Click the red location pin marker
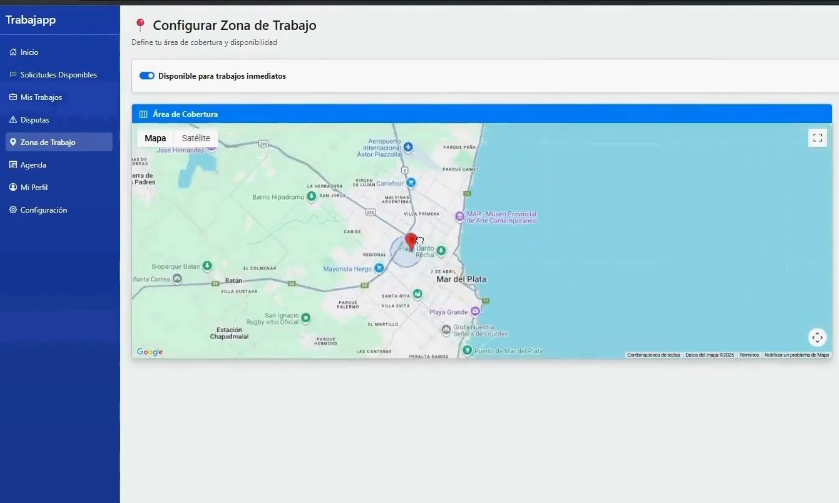Viewport: 839px width, 503px height. 411,241
